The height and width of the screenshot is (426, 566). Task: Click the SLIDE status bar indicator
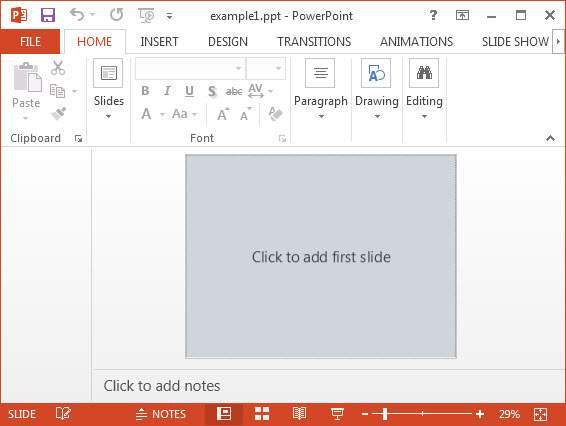[x=22, y=414]
